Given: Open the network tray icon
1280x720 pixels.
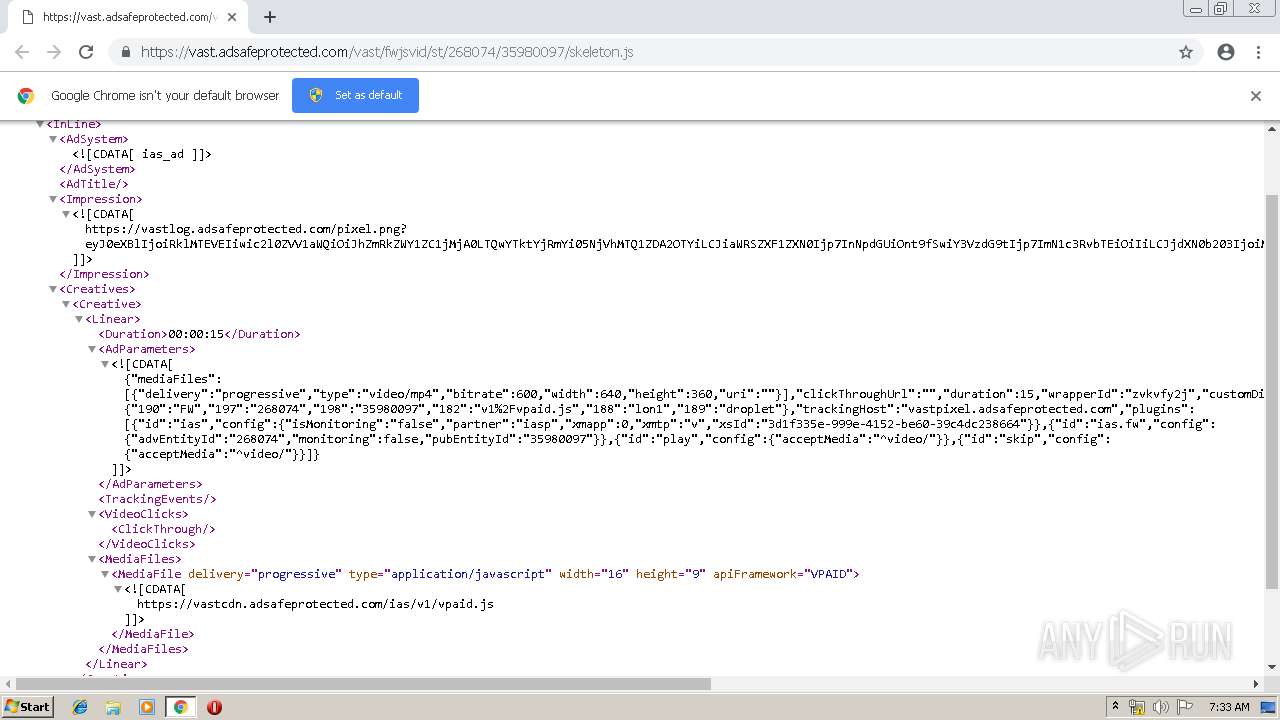Looking at the screenshot, I should point(1137,707).
